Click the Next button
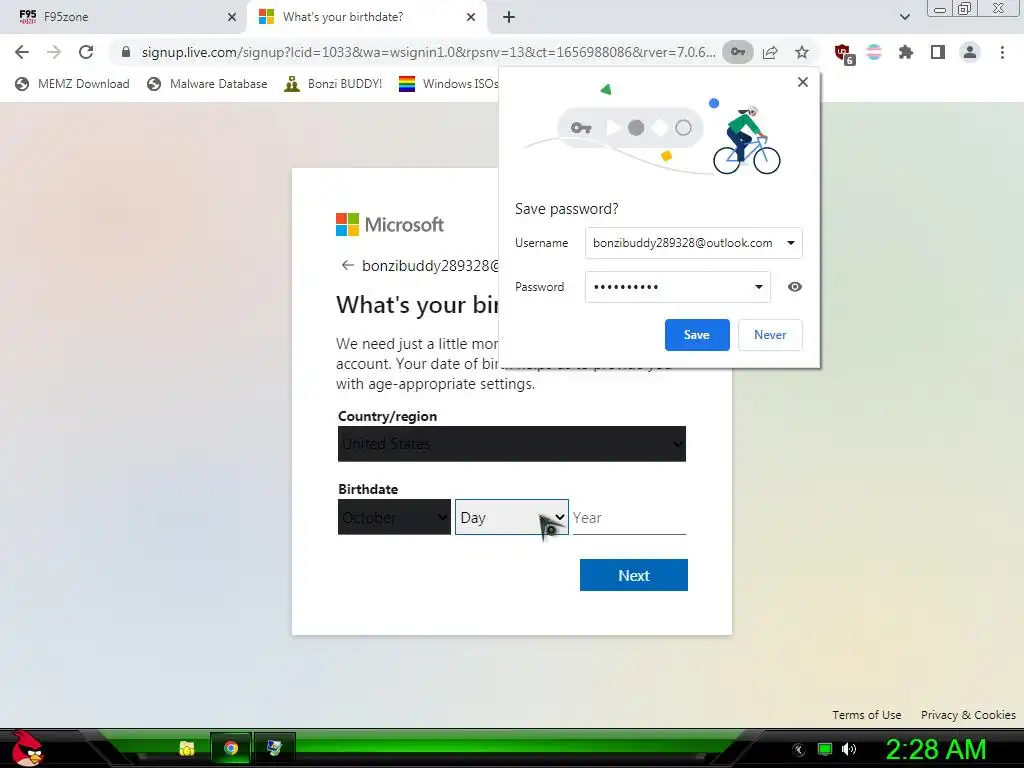Screen dimensions: 1024x768 point(633,575)
